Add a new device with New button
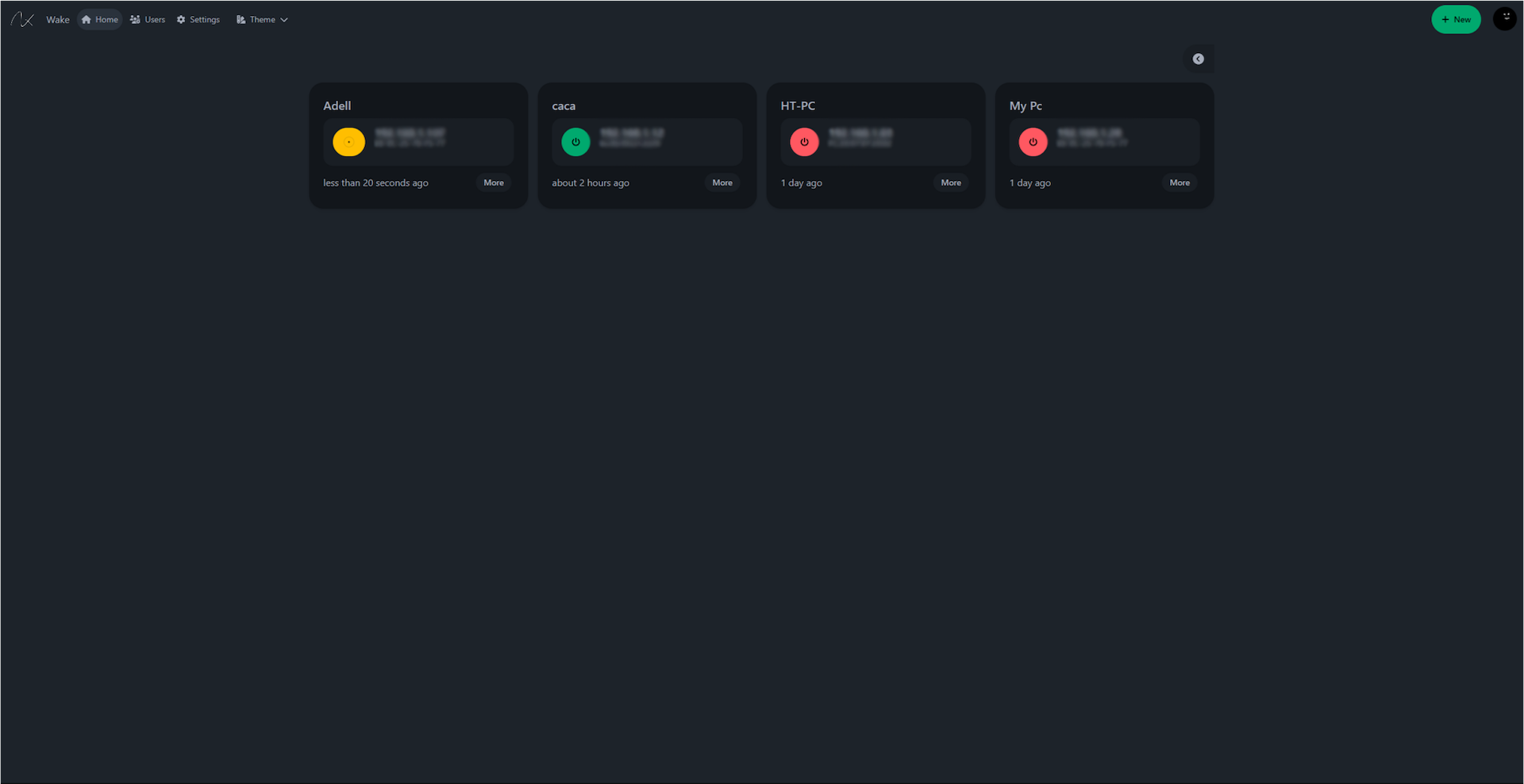This screenshot has width=1524, height=784. pyautogui.click(x=1455, y=20)
